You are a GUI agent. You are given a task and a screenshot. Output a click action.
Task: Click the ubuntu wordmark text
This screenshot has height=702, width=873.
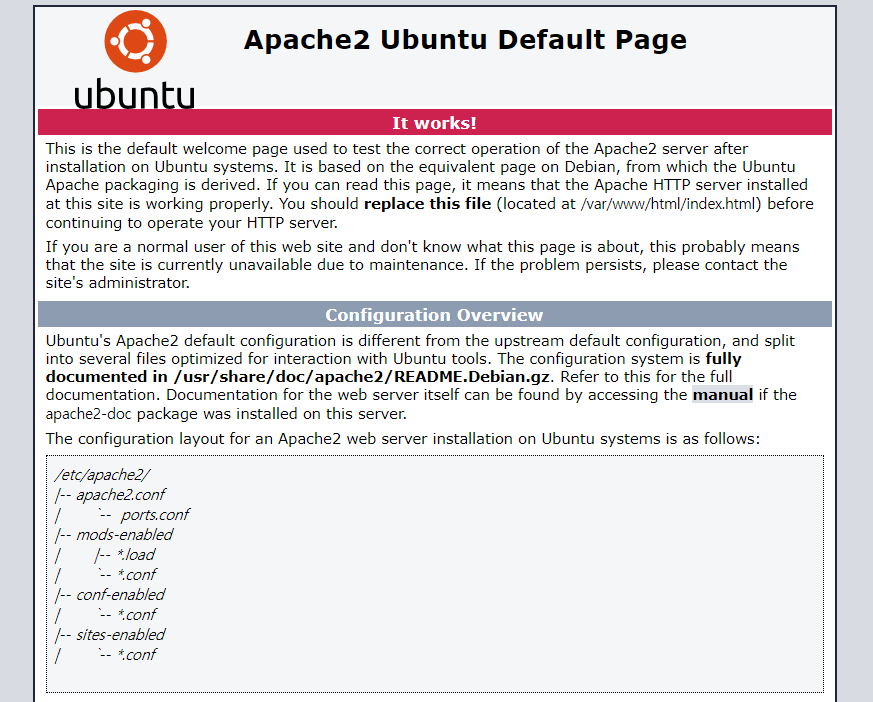point(134,94)
